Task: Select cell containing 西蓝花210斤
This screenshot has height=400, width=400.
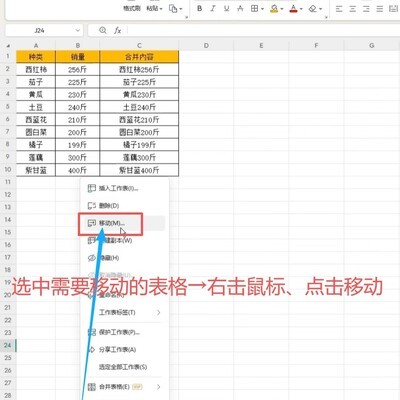Action: click(x=139, y=120)
